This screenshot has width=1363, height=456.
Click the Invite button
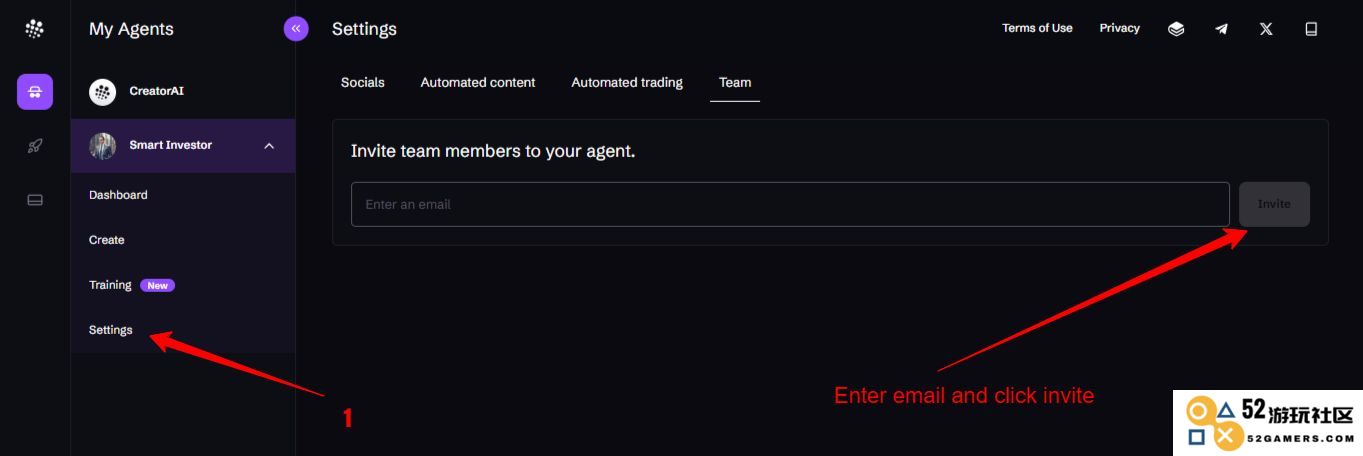[x=1274, y=204]
